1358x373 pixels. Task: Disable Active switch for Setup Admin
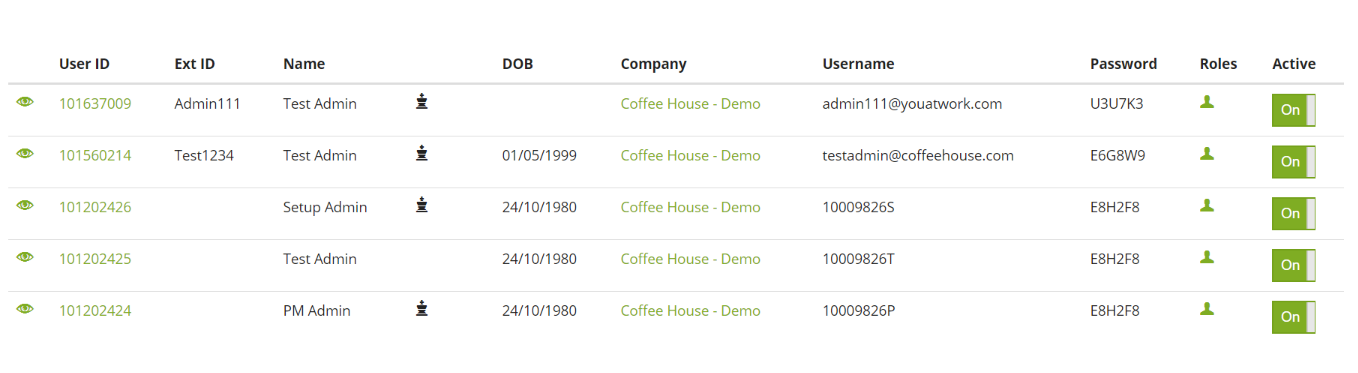click(x=1293, y=213)
